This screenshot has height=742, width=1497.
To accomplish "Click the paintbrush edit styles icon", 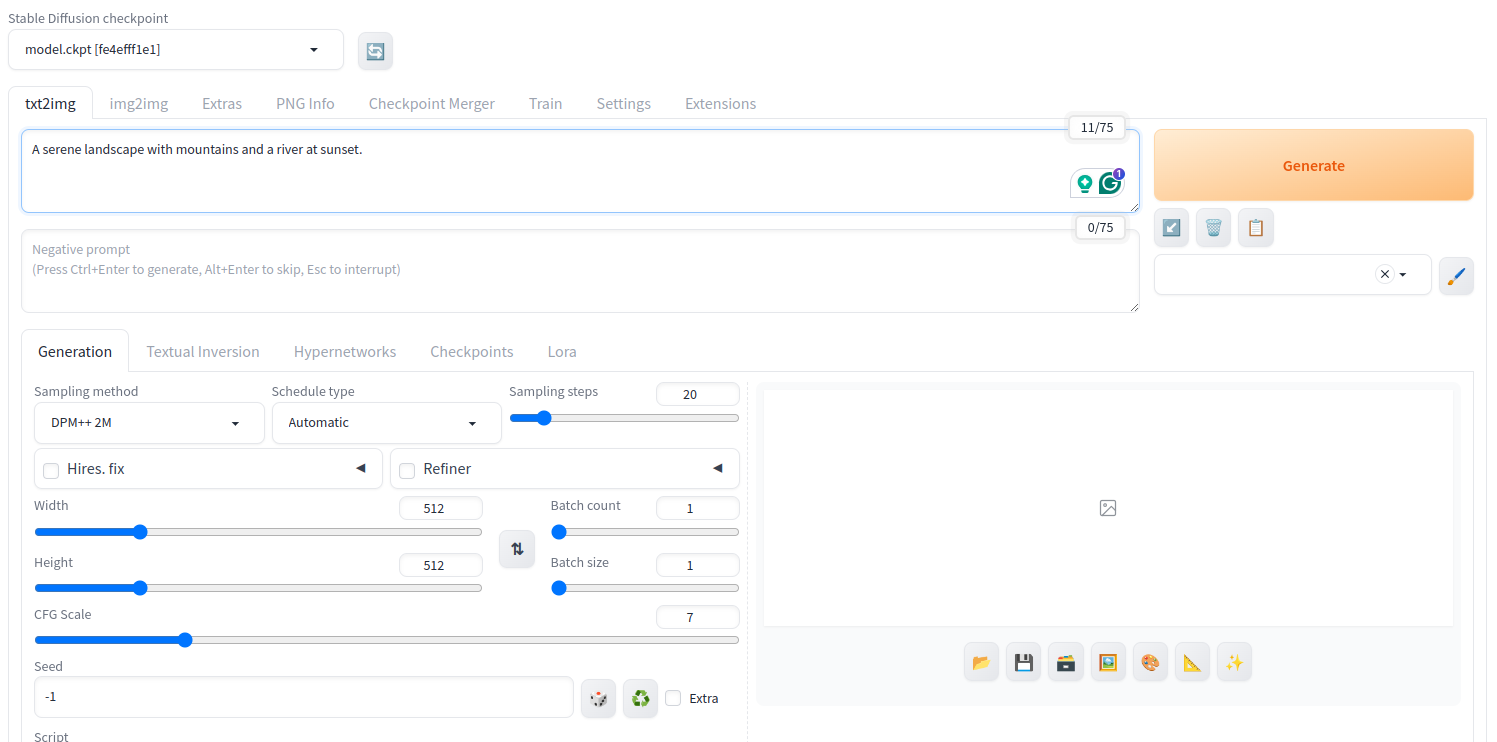I will point(1456,275).
